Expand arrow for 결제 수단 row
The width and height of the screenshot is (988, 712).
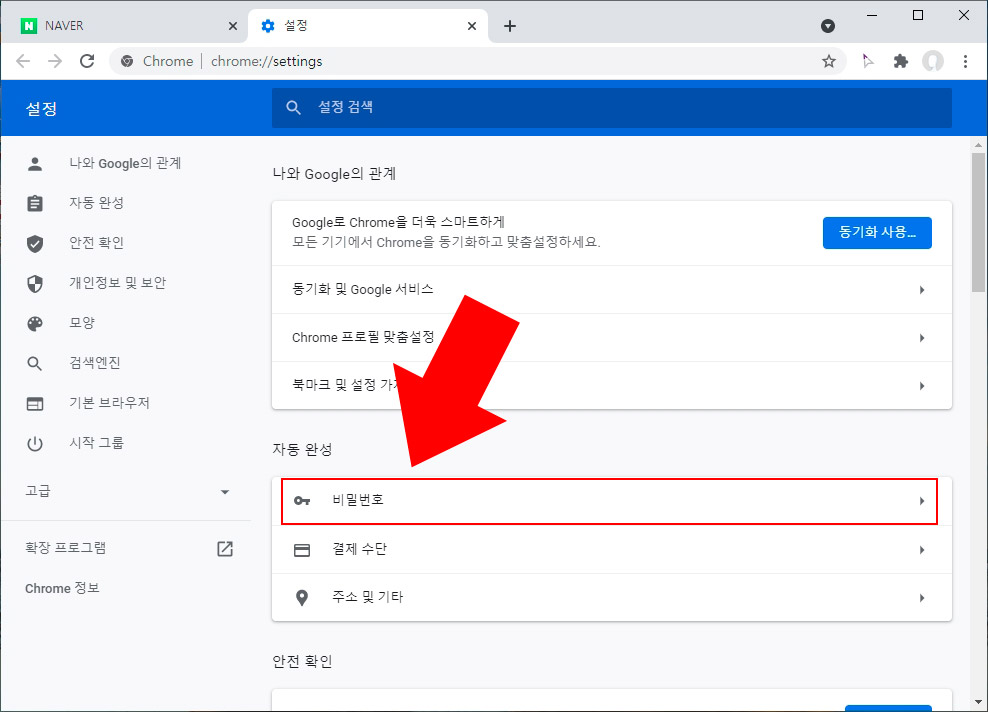[x=922, y=550]
